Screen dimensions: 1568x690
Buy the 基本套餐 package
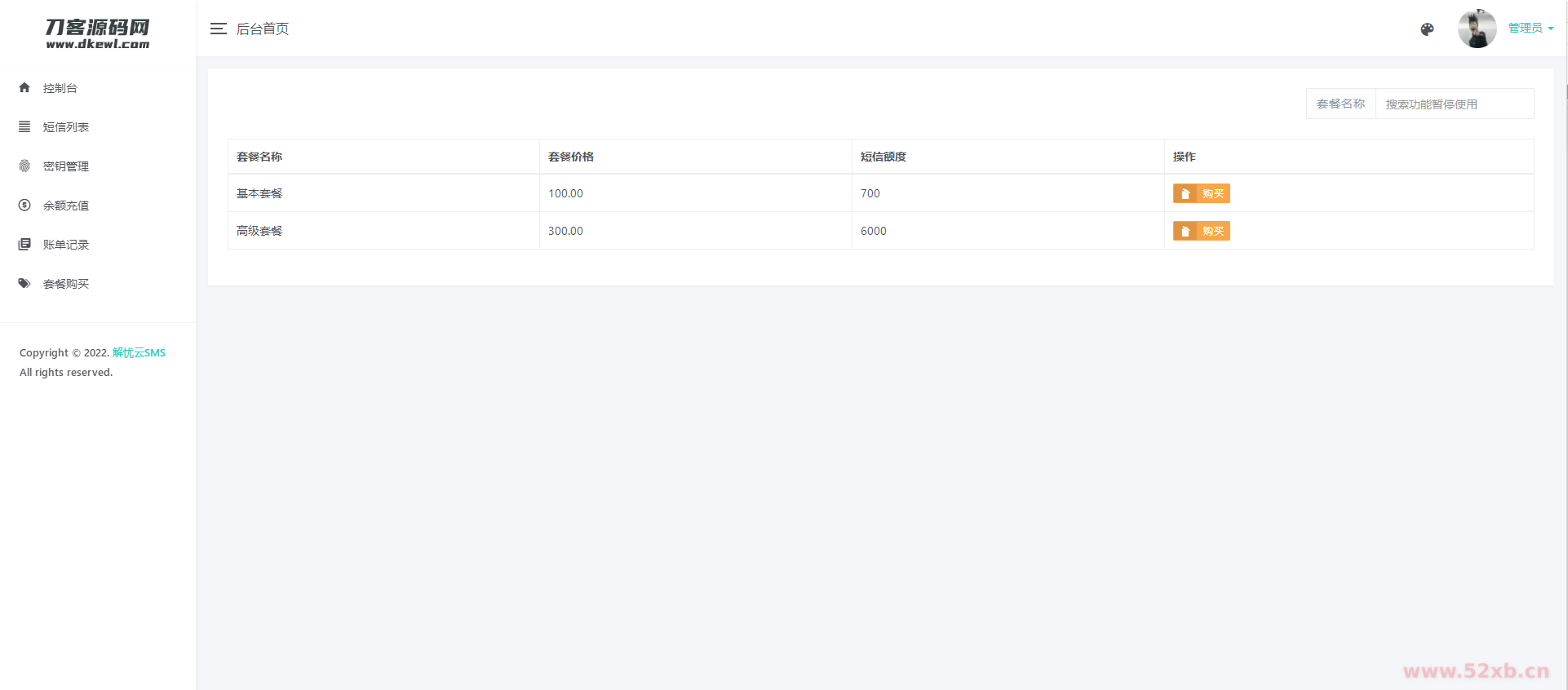1201,193
